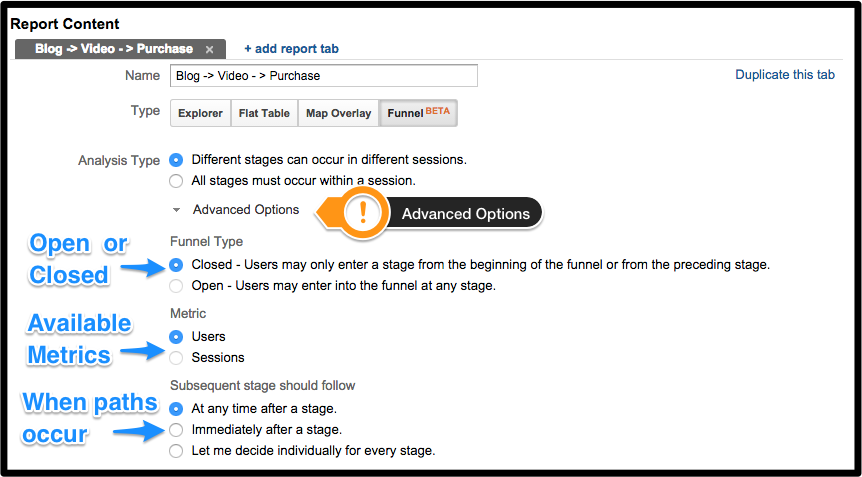Collapse the Advanced Options triangle
This screenshot has width=862, height=477.
(x=176, y=210)
